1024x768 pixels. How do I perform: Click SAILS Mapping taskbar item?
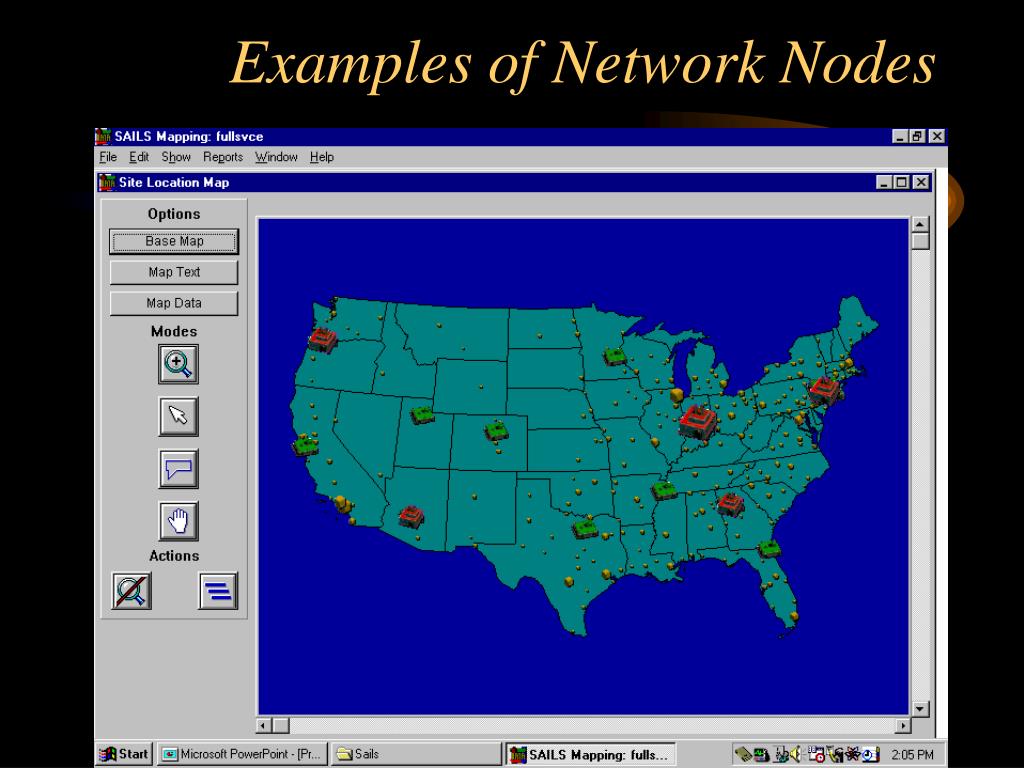point(590,754)
